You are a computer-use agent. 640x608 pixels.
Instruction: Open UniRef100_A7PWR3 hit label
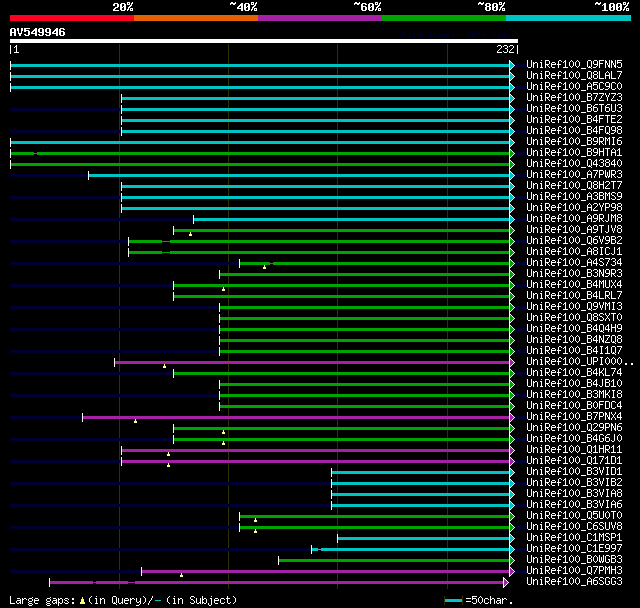pos(574,175)
